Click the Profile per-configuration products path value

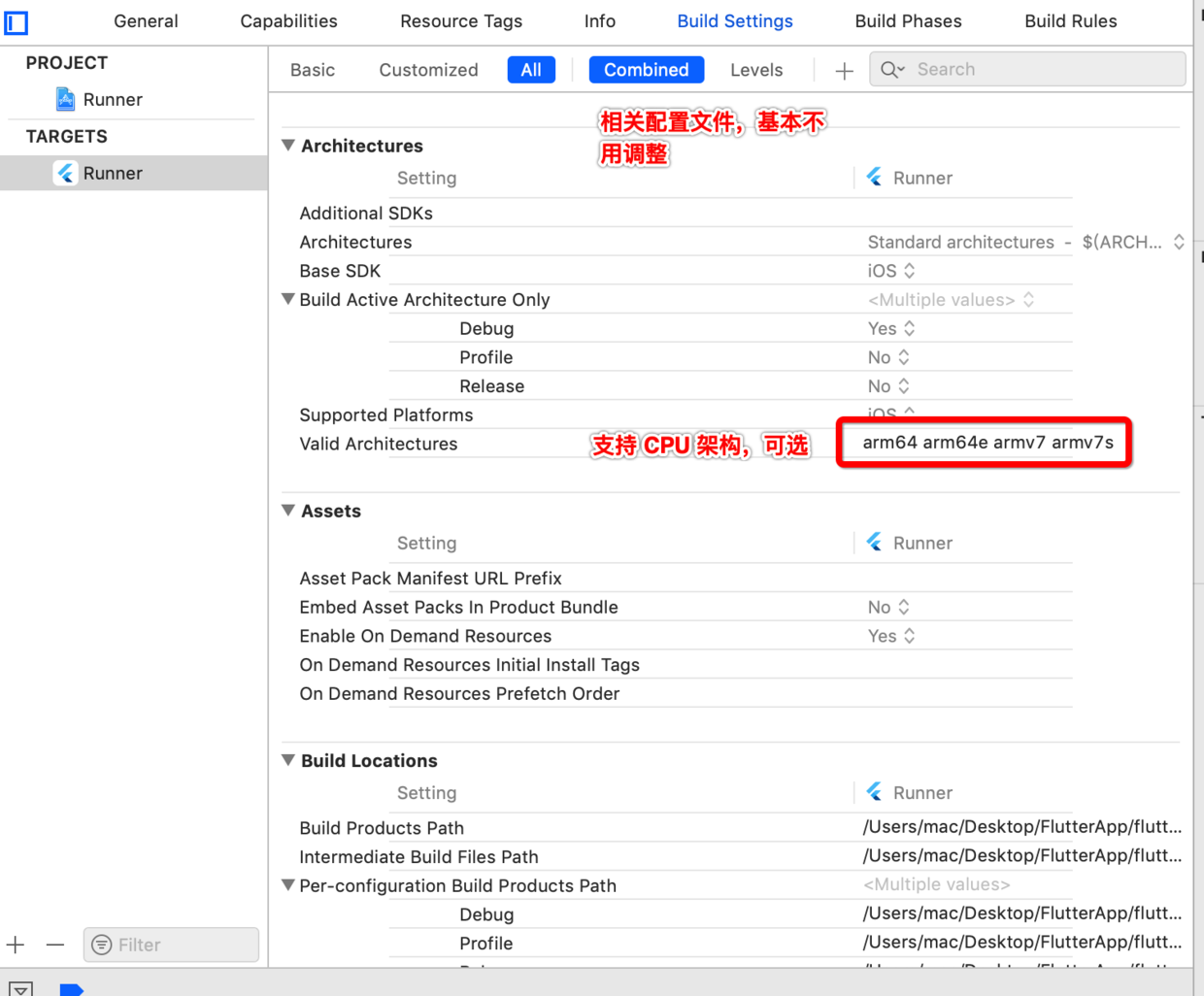click(1022, 943)
